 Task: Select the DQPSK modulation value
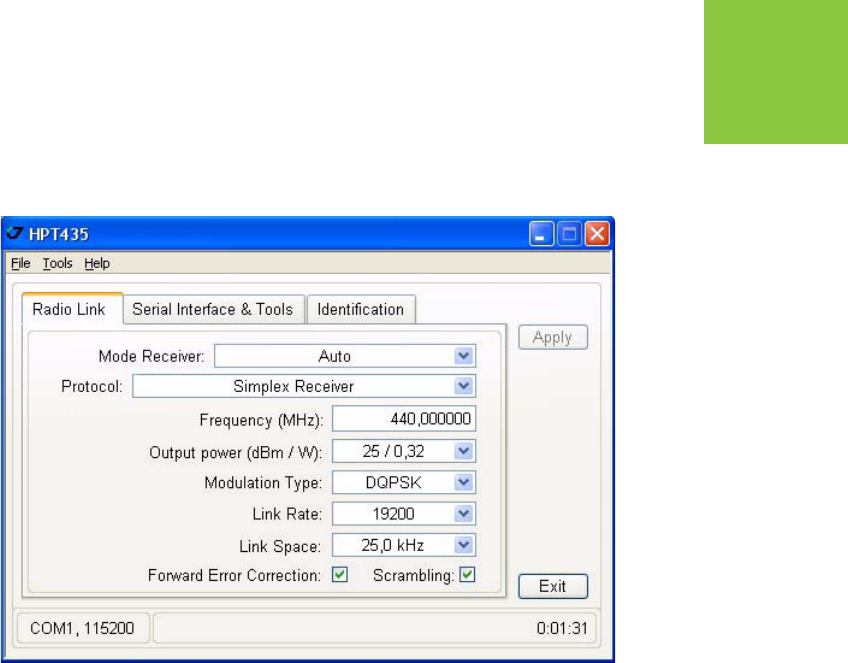pos(393,482)
